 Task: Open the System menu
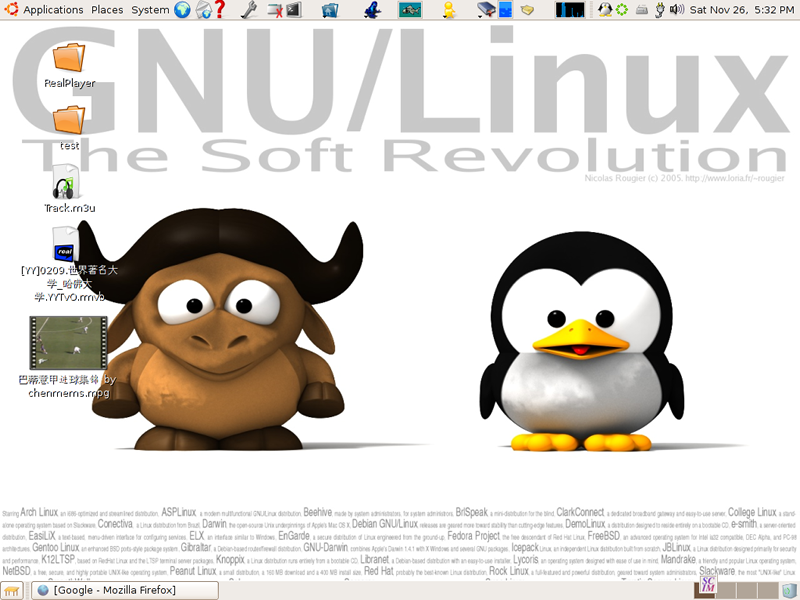pyautogui.click(x=150, y=10)
